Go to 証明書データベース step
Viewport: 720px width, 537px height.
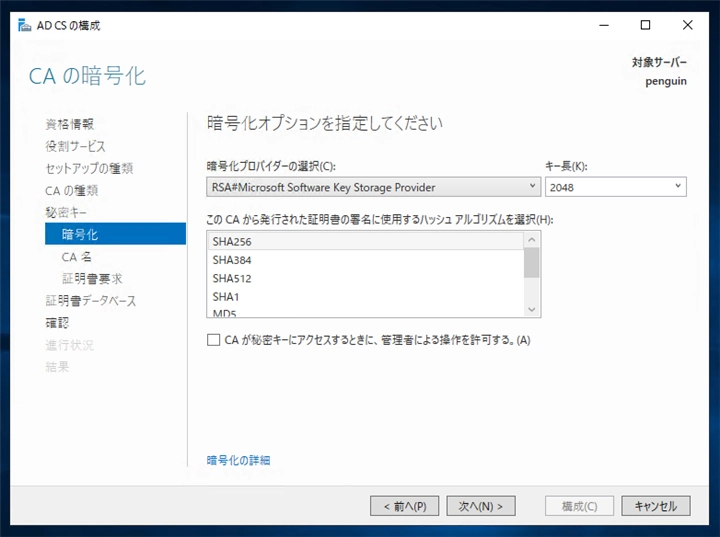(x=90, y=301)
